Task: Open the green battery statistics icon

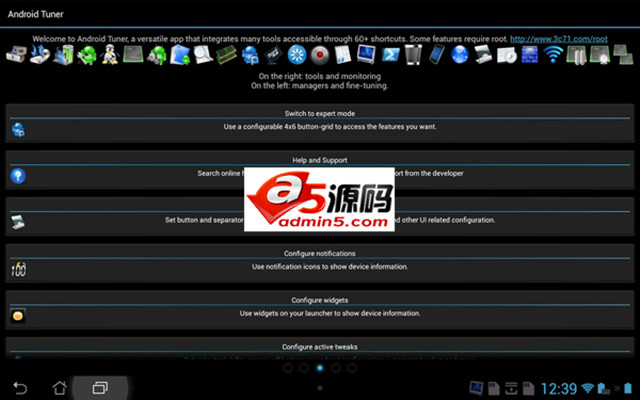Action: pyautogui.click(x=63, y=55)
